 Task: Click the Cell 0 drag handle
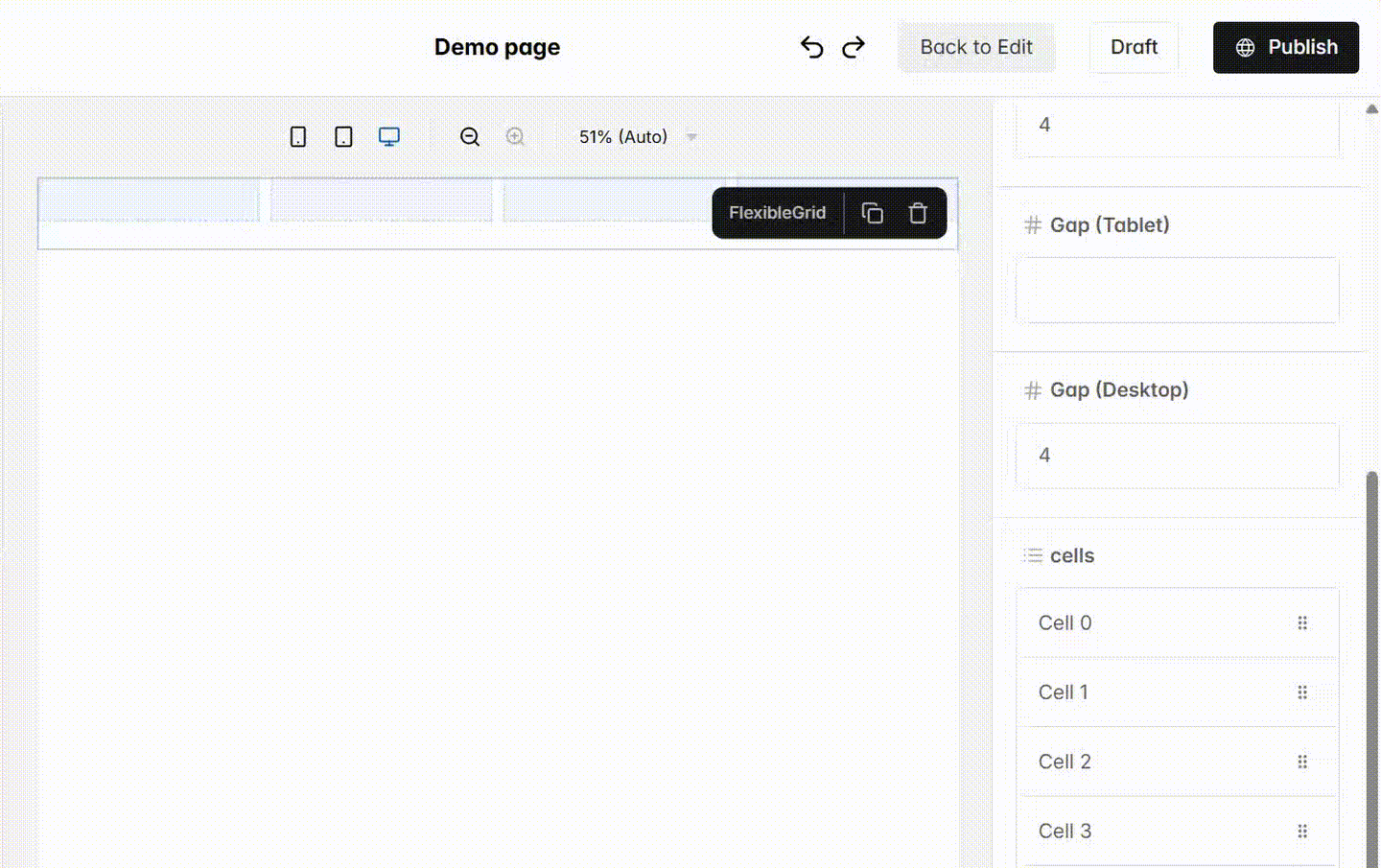point(1301,622)
